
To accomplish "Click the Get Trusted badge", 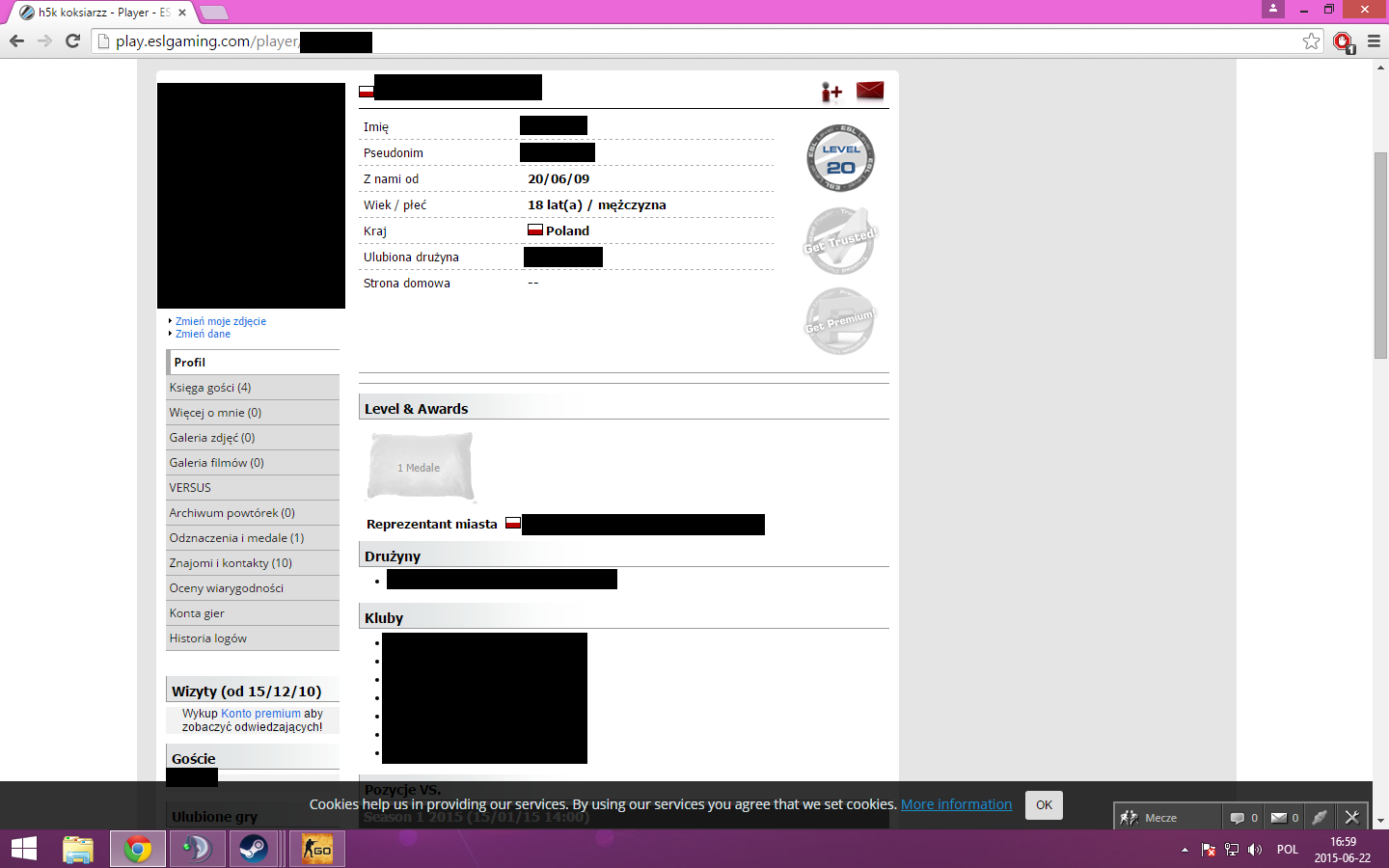I will pyautogui.click(x=841, y=241).
